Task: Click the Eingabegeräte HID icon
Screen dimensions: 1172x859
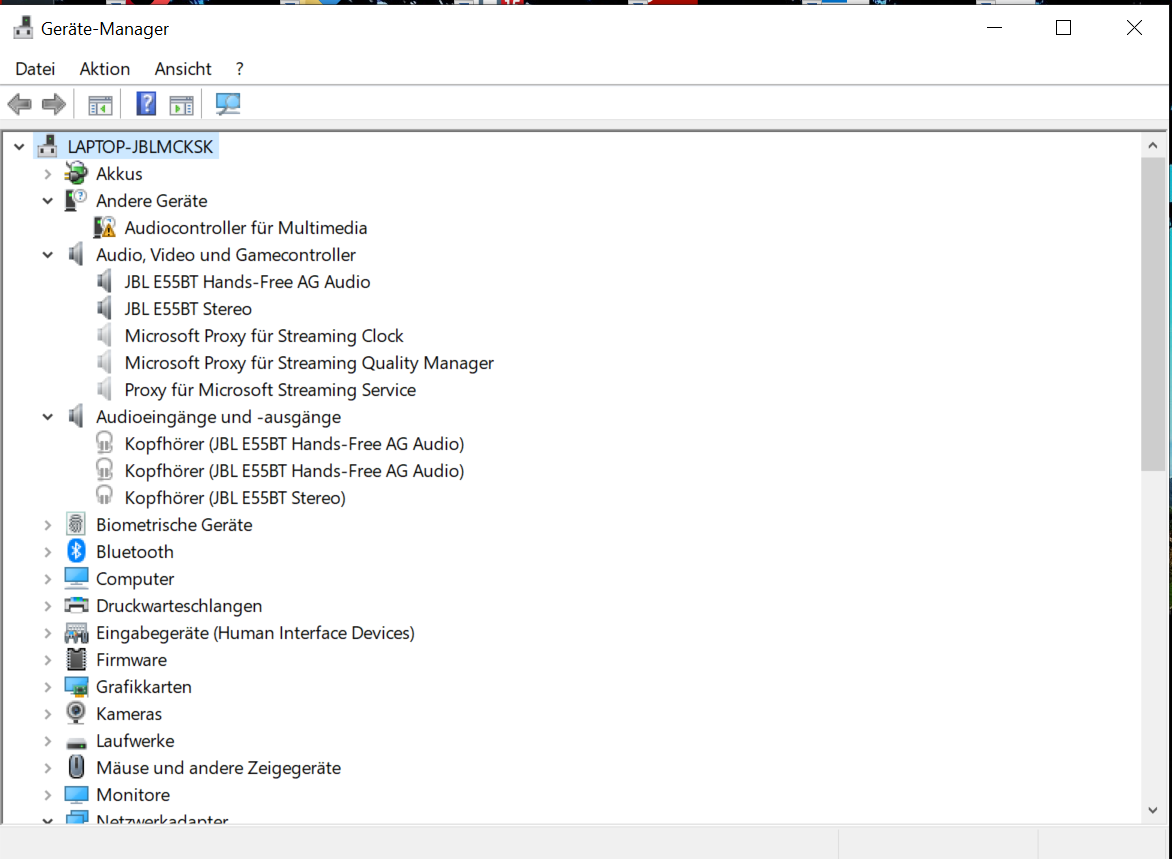Action: (x=76, y=632)
